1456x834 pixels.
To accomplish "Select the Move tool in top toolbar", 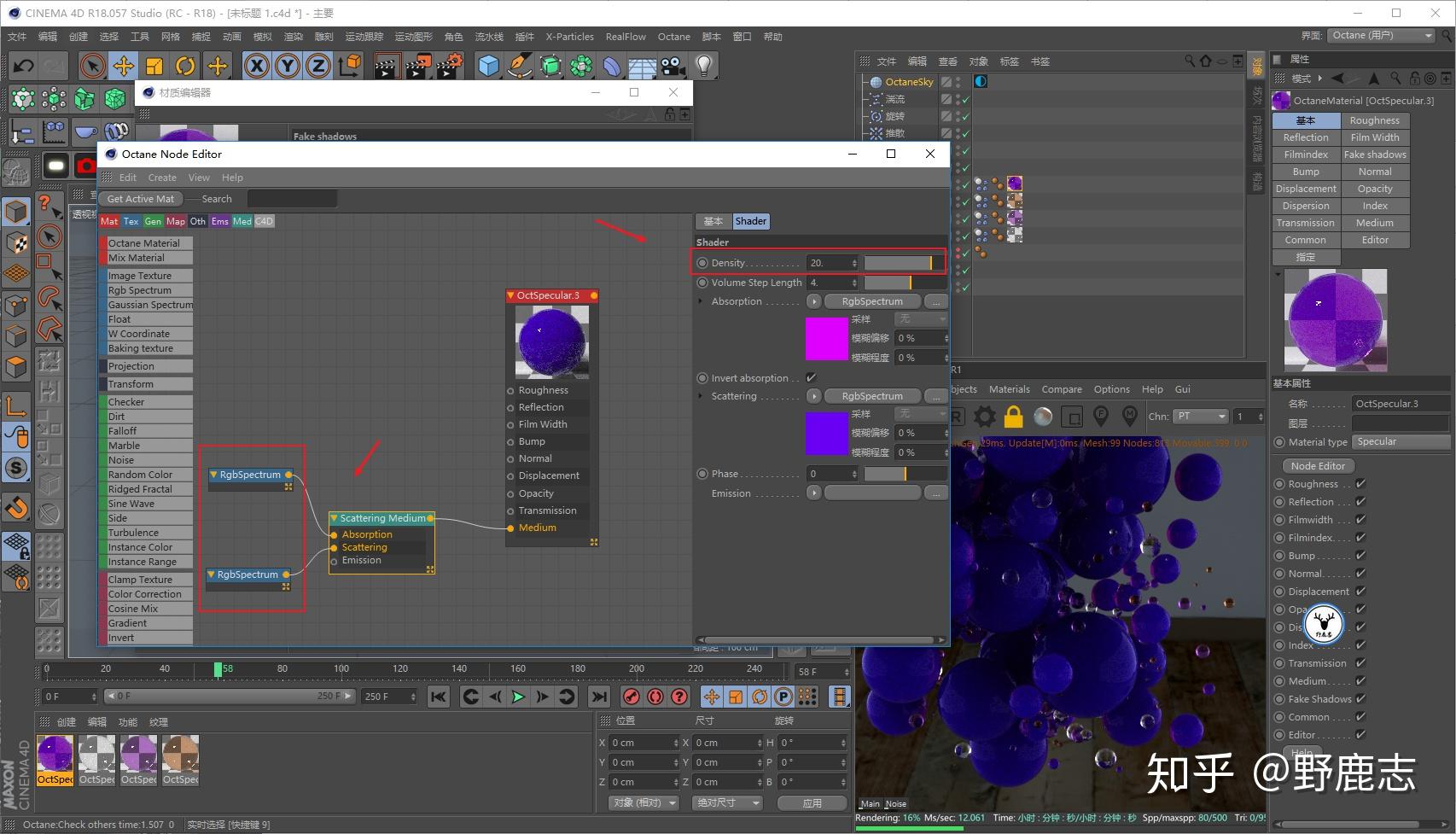I will coord(123,66).
